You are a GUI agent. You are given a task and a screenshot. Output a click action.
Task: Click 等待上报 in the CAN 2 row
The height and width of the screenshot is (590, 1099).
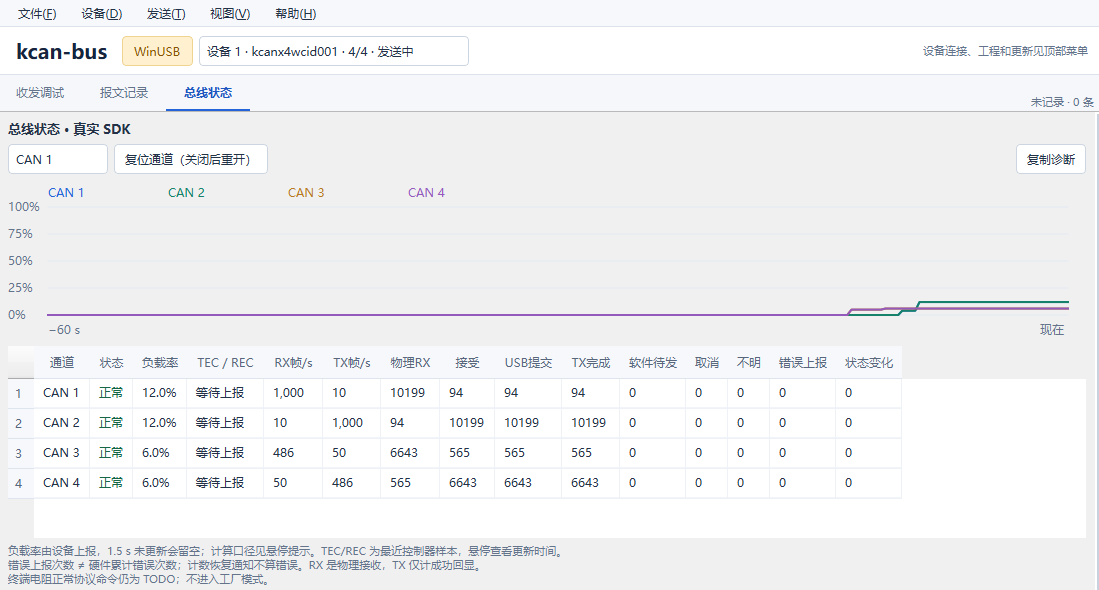(x=225, y=423)
